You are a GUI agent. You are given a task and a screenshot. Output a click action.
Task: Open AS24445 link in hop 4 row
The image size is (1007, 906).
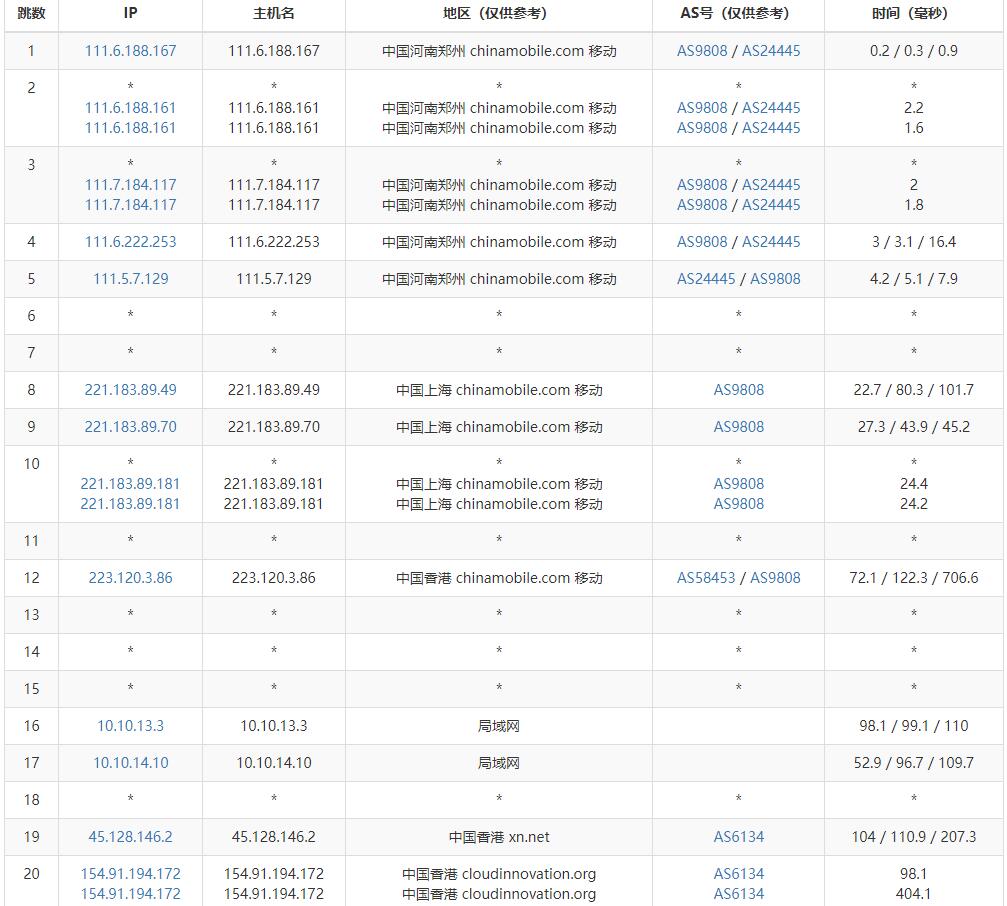(771, 242)
